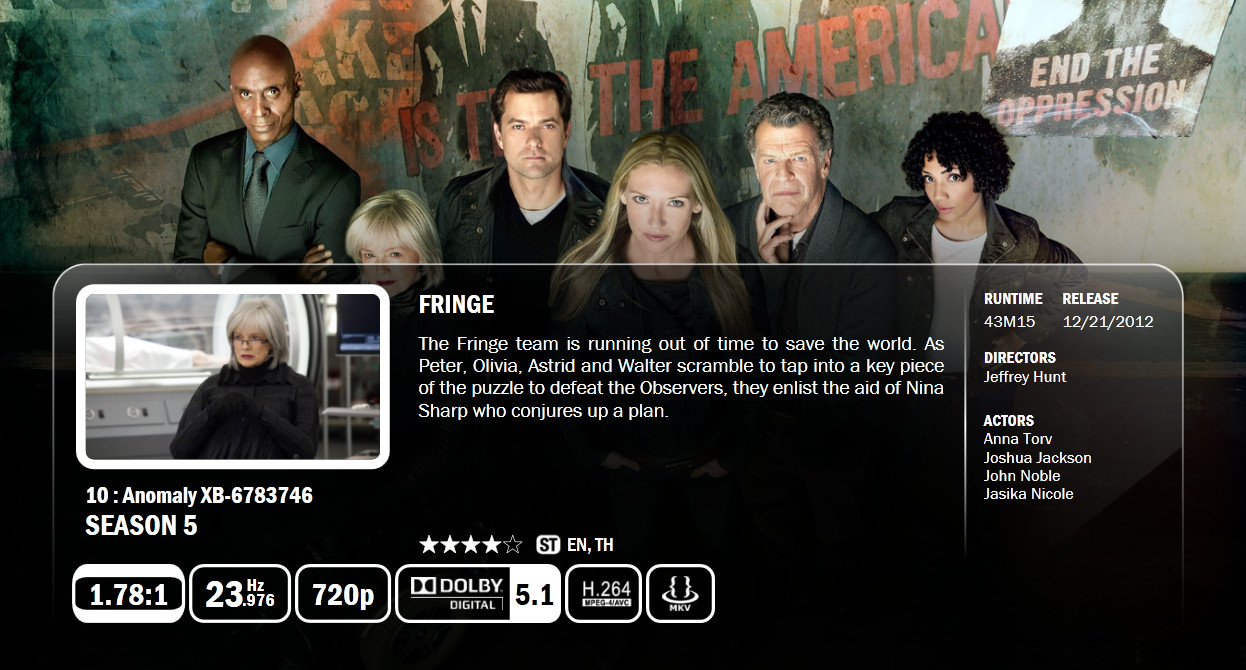Click the H.264 video codec badge
Screen dimensions: 1246x670
(x=604, y=594)
